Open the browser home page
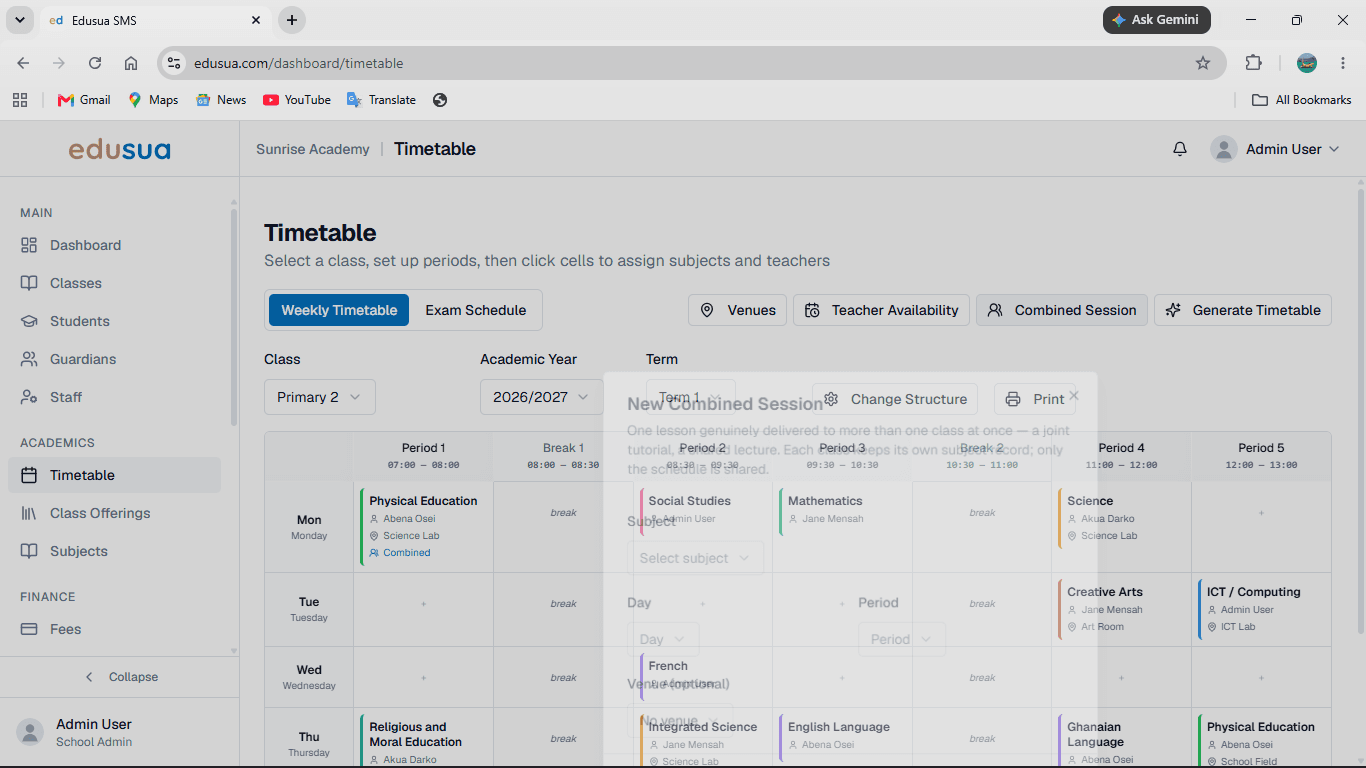This screenshot has height=768, width=1366. [x=131, y=63]
